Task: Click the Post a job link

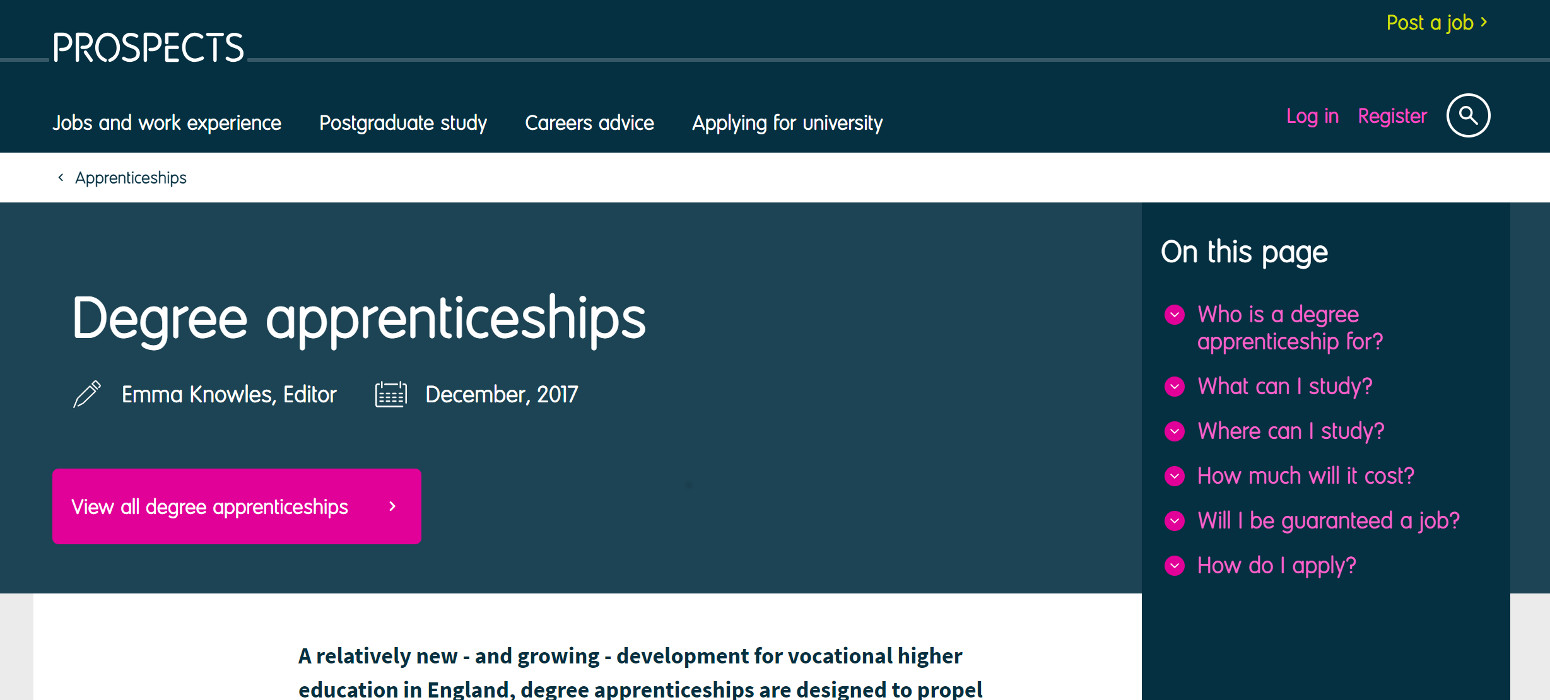Action: [1437, 22]
